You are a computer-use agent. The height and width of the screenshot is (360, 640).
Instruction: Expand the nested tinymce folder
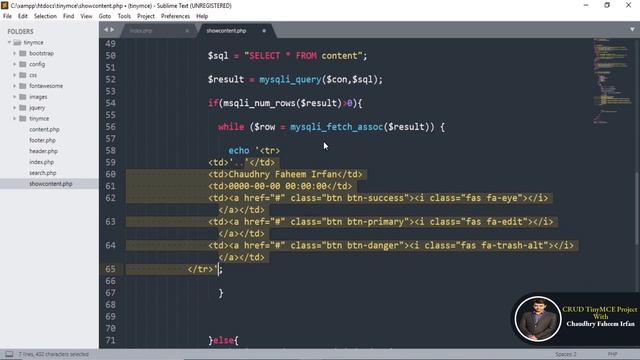(x=14, y=118)
